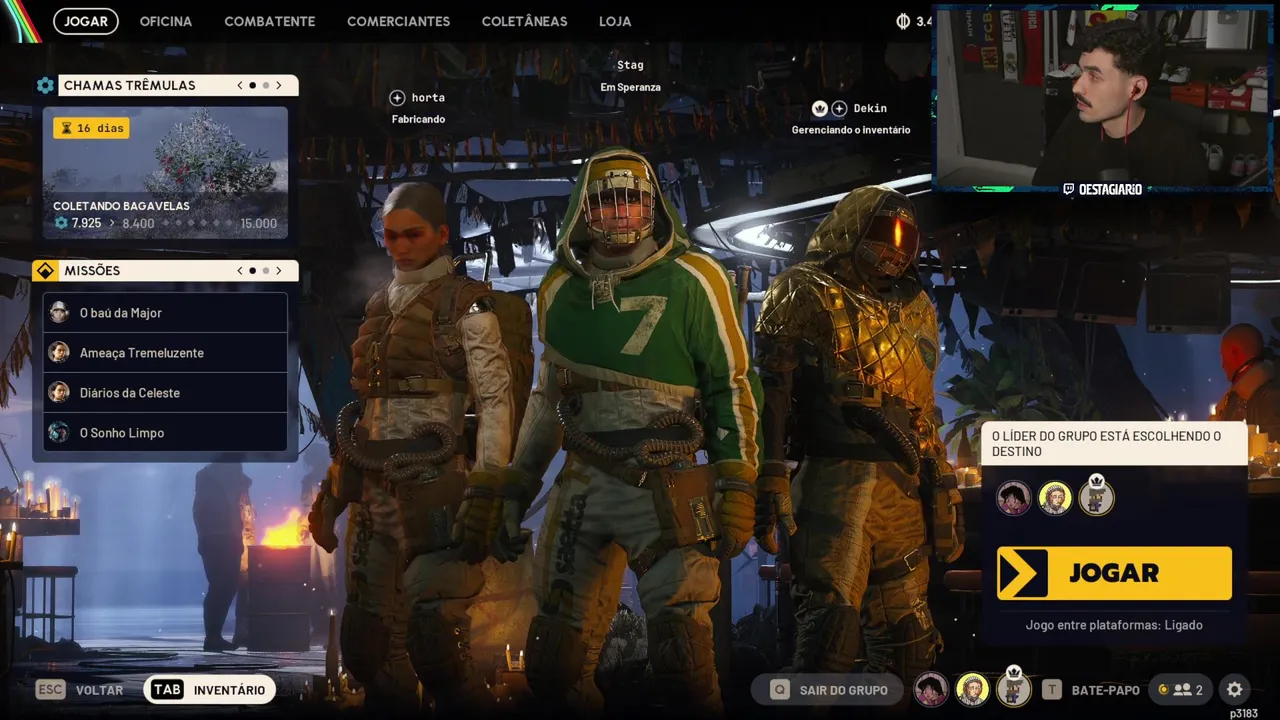Click the portrait icon for Ameaça Tremeluzente
This screenshot has height=720, width=1280.
59,352
